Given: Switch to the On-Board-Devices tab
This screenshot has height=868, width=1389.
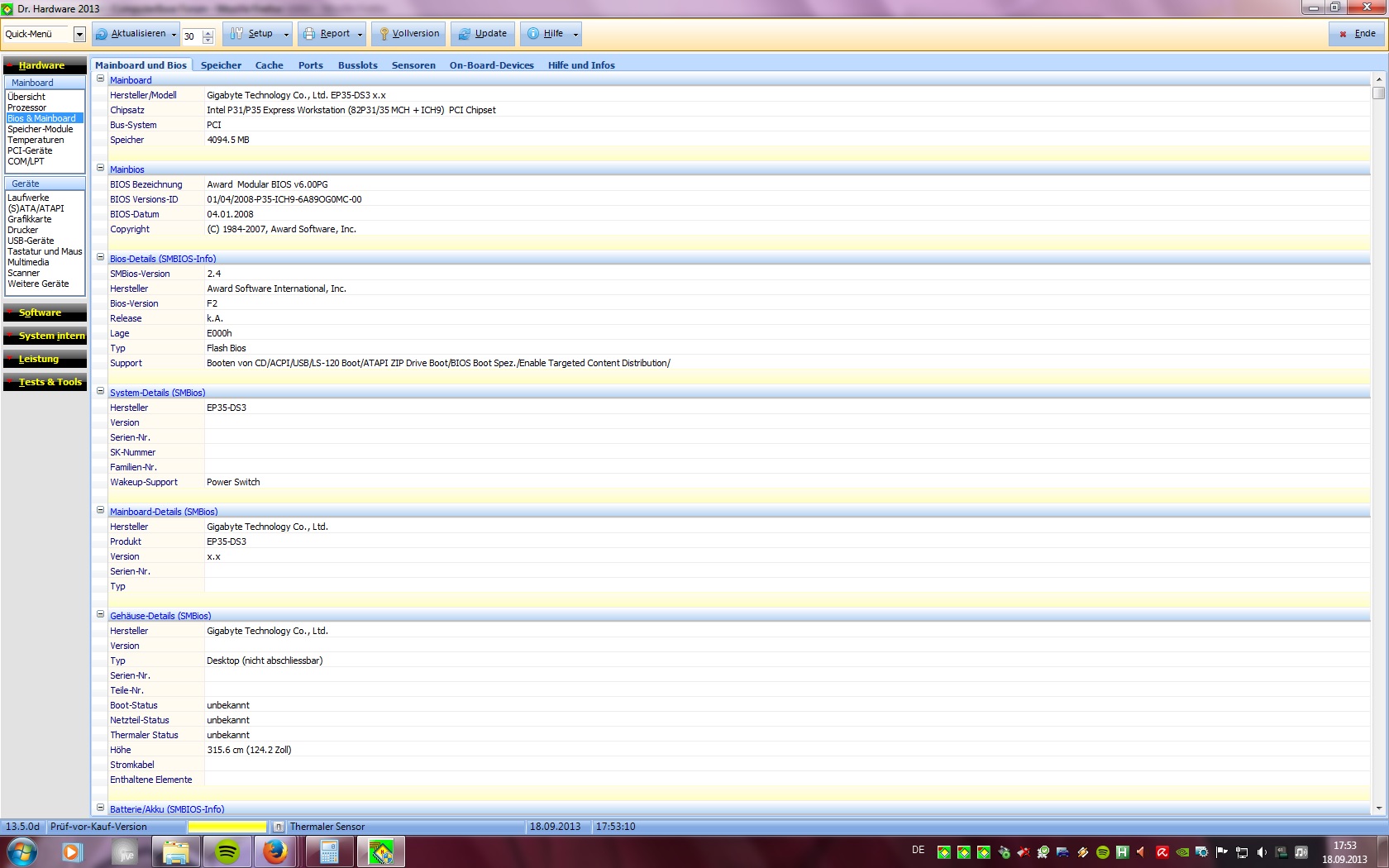Looking at the screenshot, I should point(491,65).
